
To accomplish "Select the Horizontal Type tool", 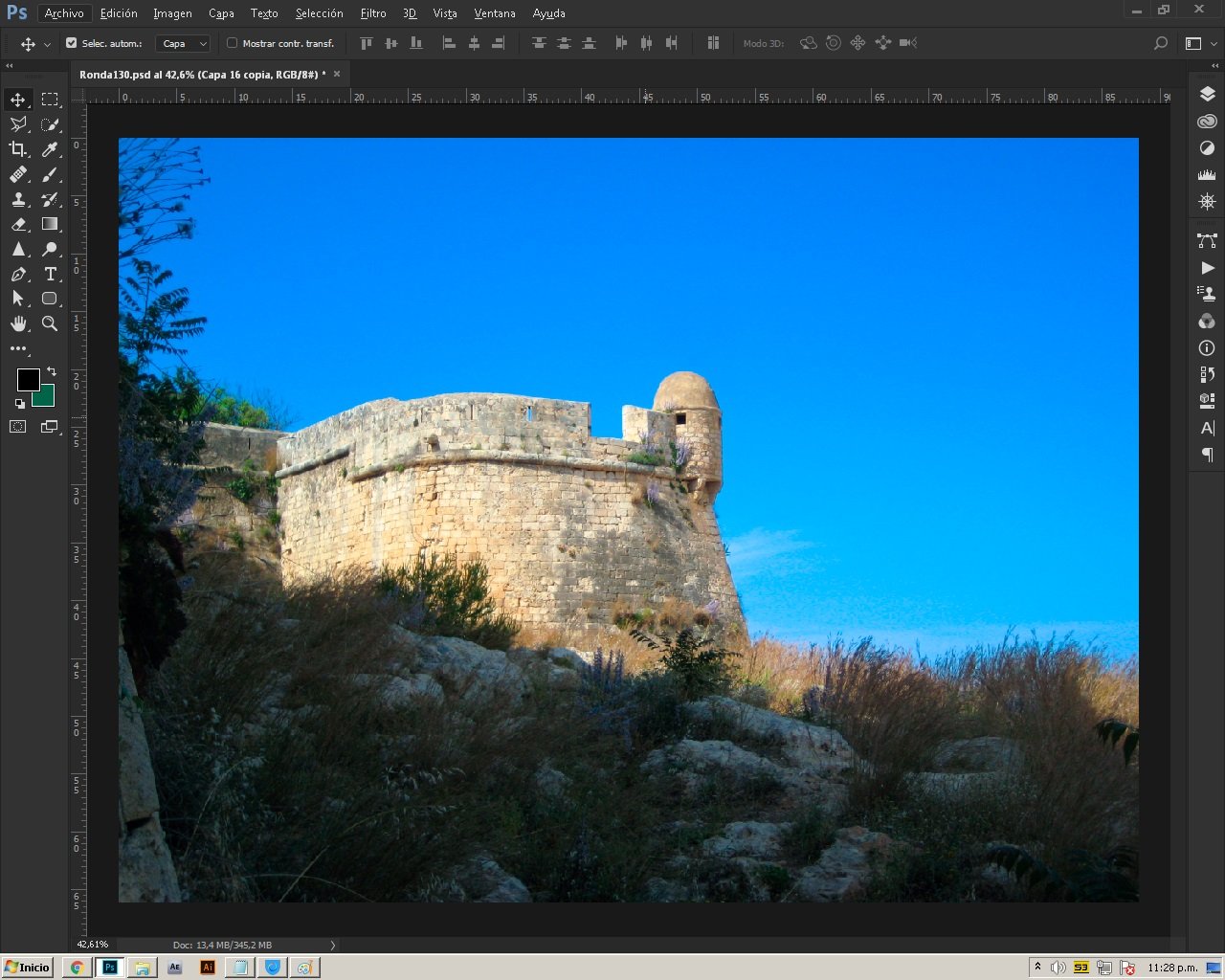I will coord(50,274).
